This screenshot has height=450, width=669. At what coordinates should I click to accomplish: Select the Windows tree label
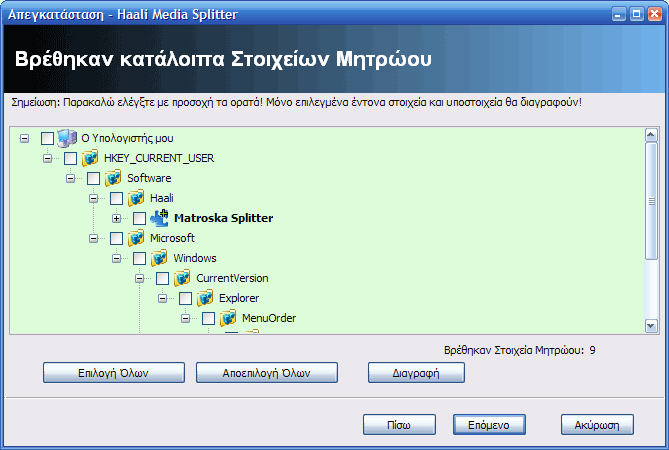(x=195, y=258)
